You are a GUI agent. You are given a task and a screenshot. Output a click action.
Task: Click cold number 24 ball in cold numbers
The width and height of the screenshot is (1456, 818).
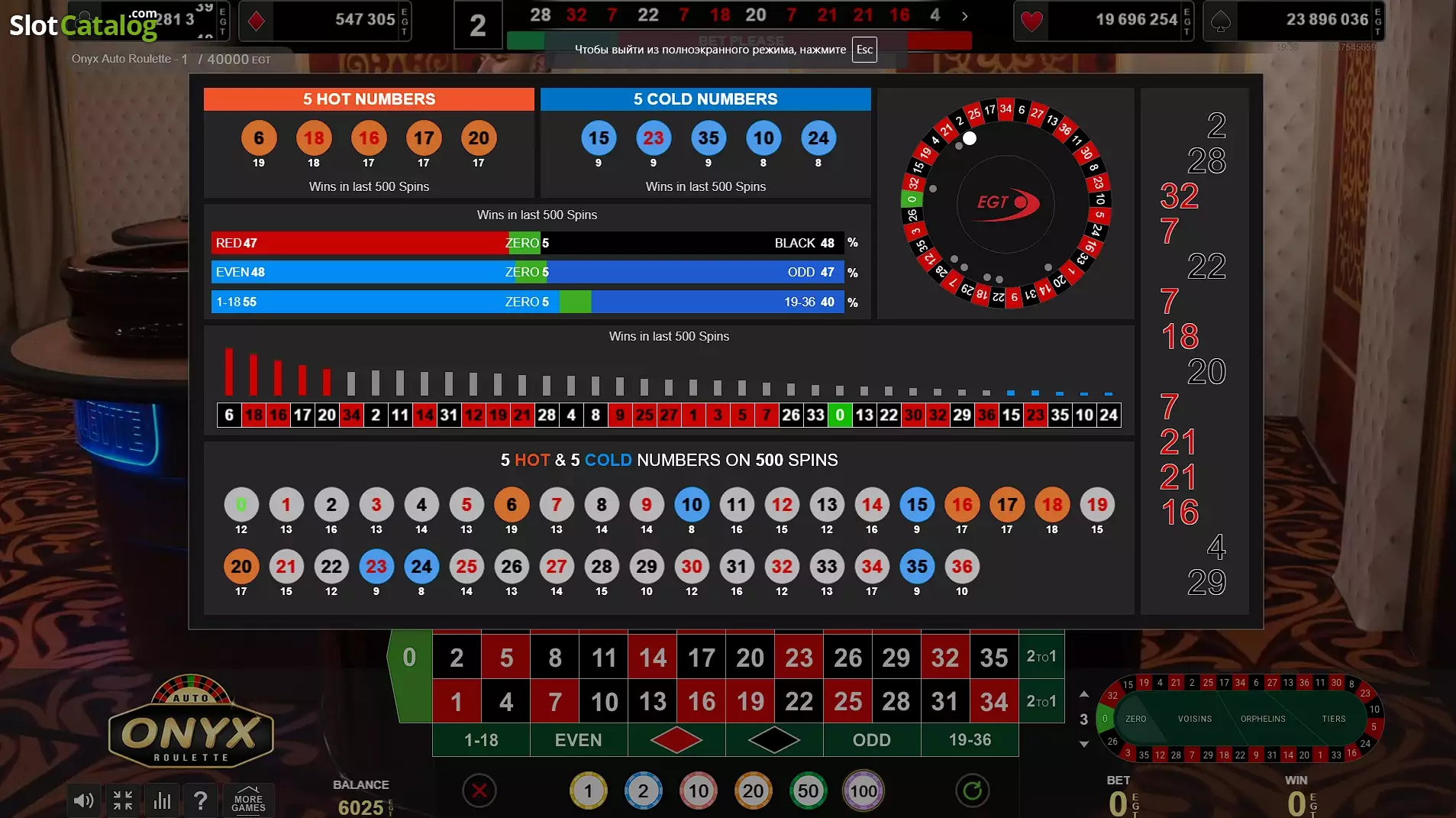point(818,138)
